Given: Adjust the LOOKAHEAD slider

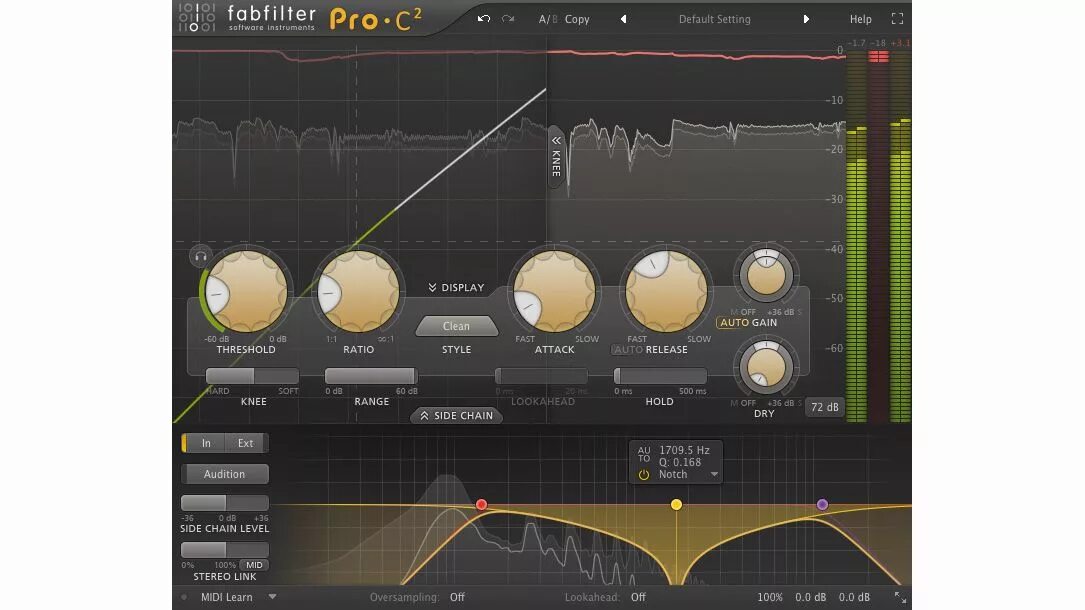Looking at the screenshot, I should 541,376.
